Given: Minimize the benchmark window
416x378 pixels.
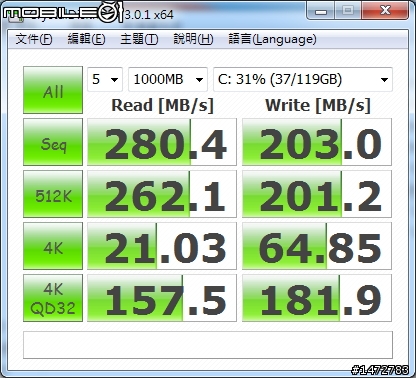Looking at the screenshot, I should (x=321, y=11).
